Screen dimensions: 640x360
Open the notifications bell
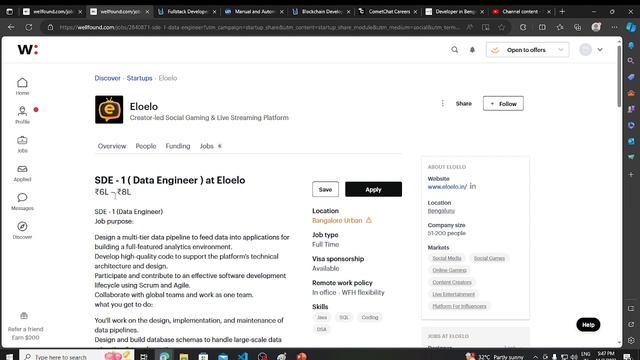click(472, 50)
